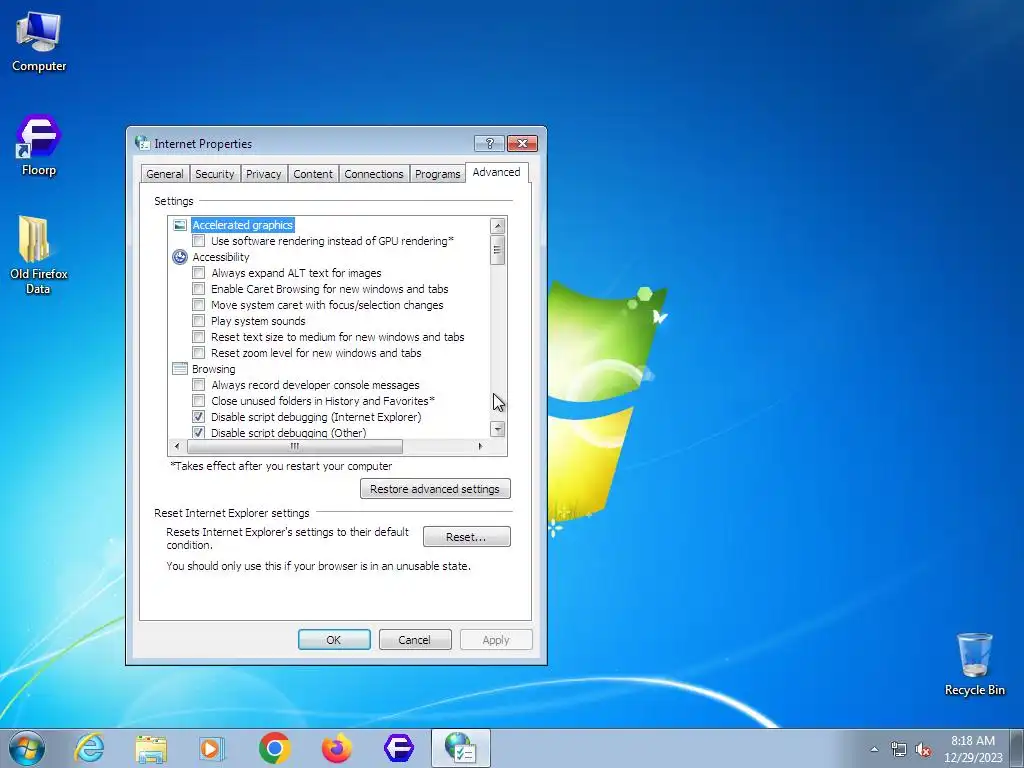This screenshot has height=768, width=1024.
Task: Click Cancel to dismiss the dialog
Action: click(x=415, y=640)
